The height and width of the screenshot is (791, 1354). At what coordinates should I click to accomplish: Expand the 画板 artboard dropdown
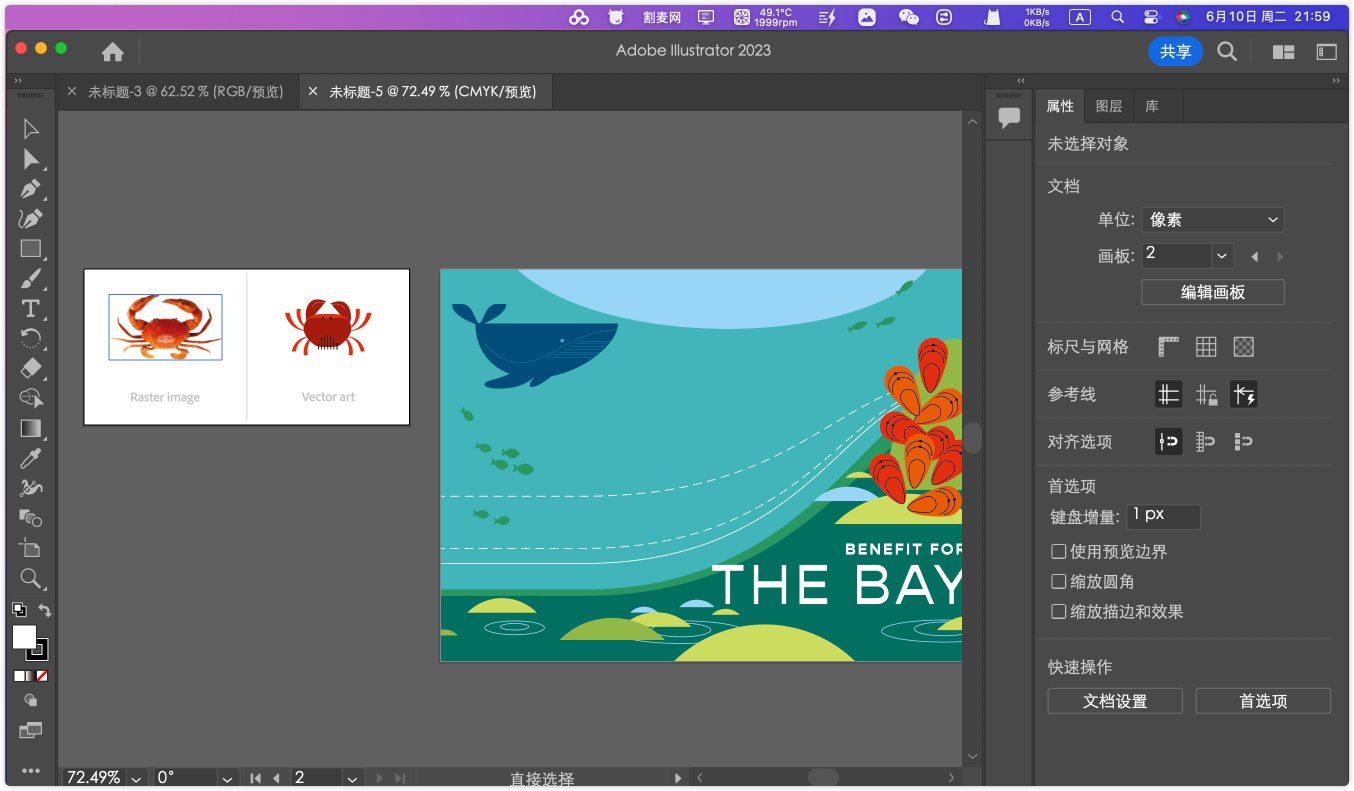point(1221,256)
